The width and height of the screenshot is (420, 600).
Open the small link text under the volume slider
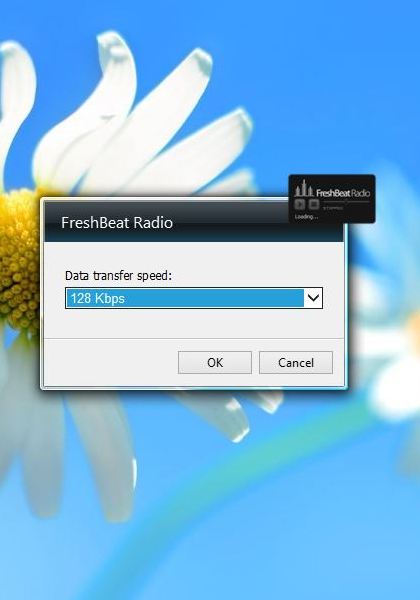333,208
